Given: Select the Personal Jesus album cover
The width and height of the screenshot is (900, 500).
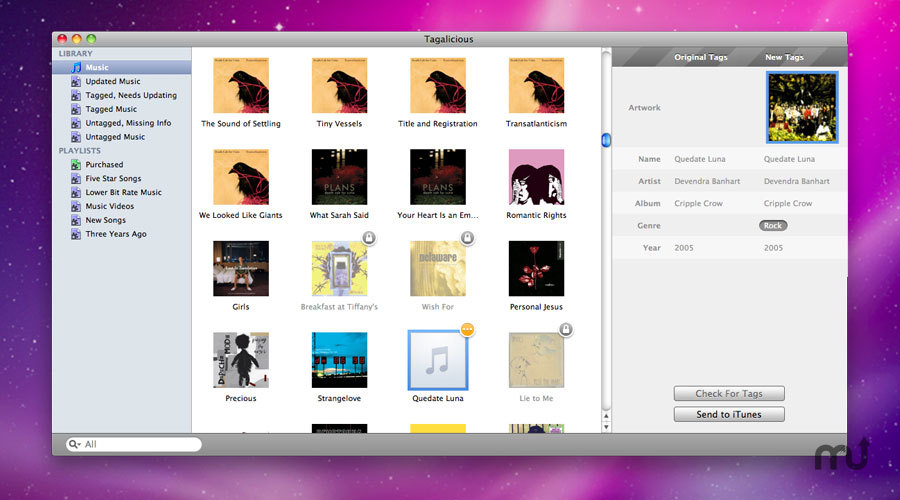Looking at the screenshot, I should tap(536, 269).
